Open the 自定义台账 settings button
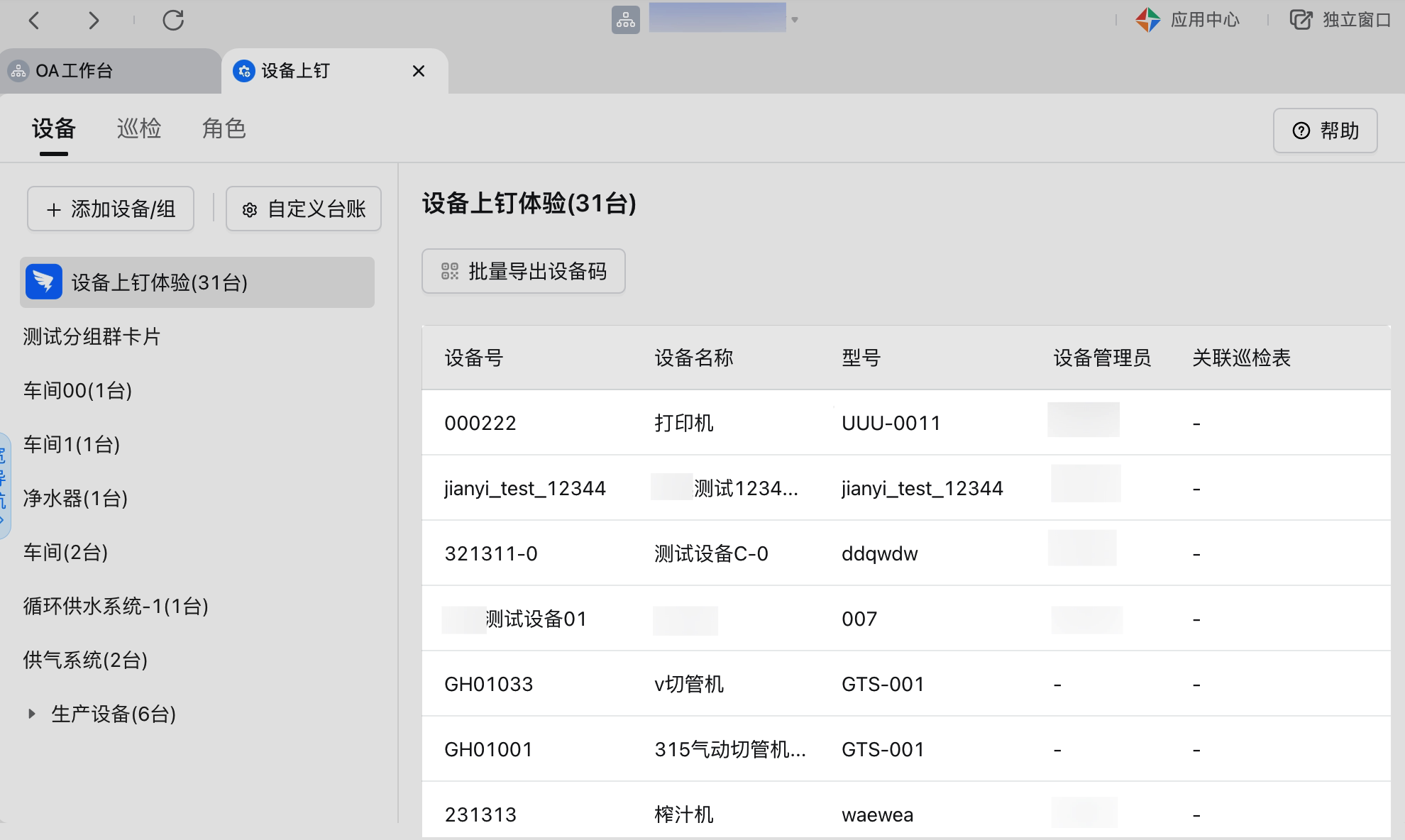 [x=304, y=209]
